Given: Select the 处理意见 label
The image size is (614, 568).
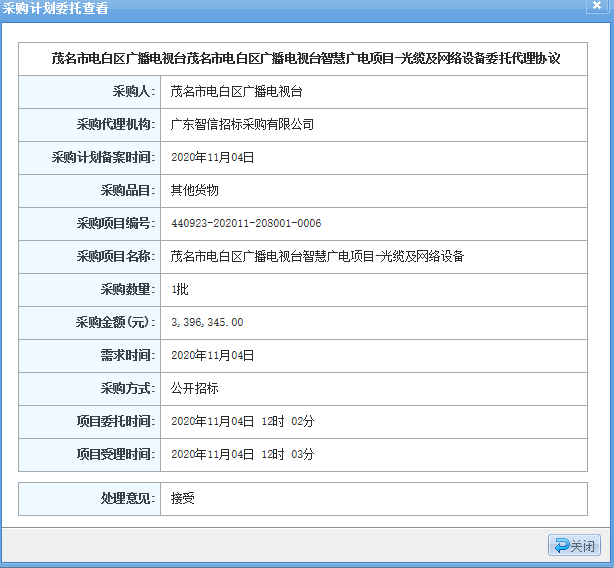Looking at the screenshot, I should pos(128,498).
